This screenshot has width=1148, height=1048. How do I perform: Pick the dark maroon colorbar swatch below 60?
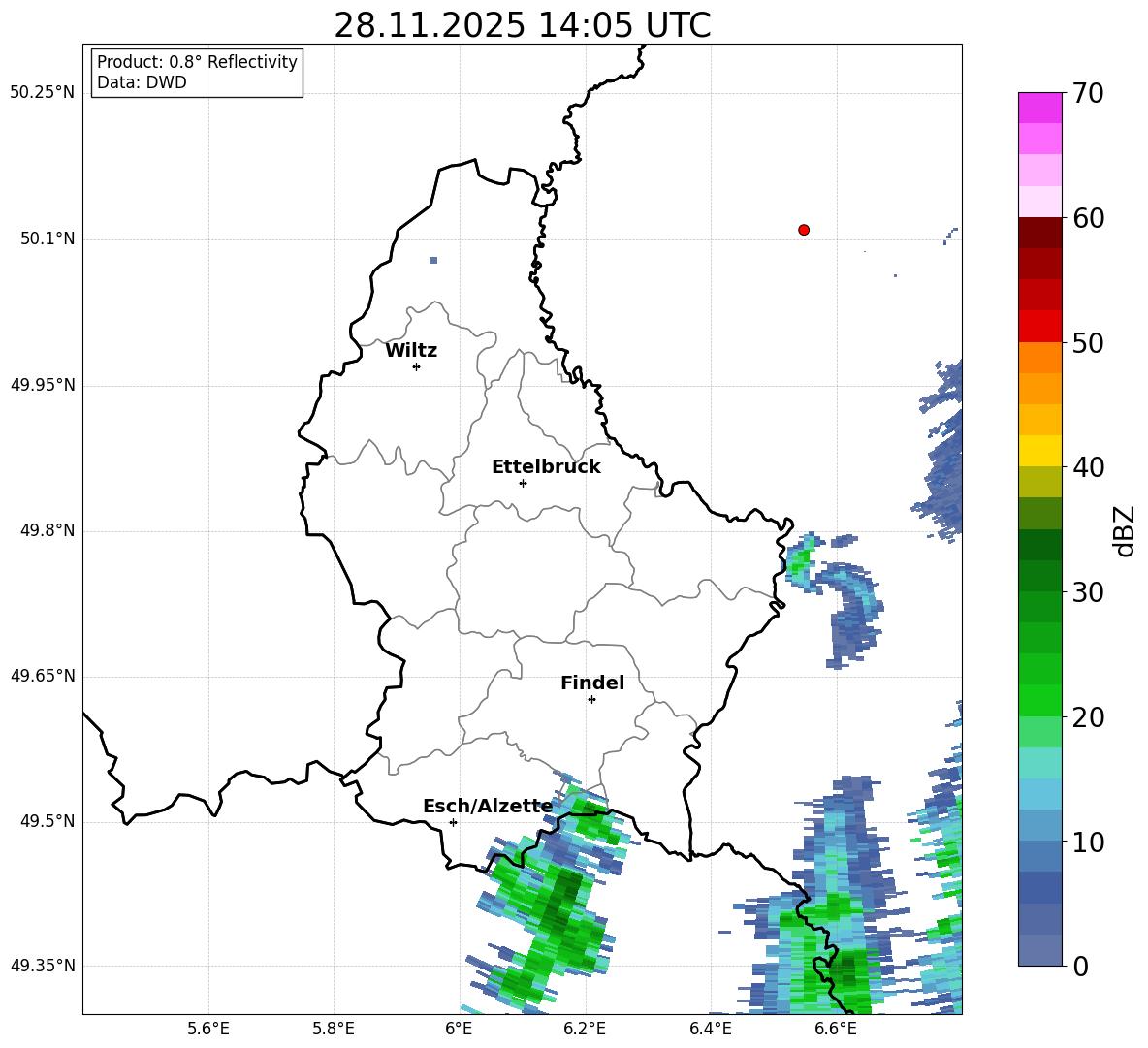(1039, 233)
